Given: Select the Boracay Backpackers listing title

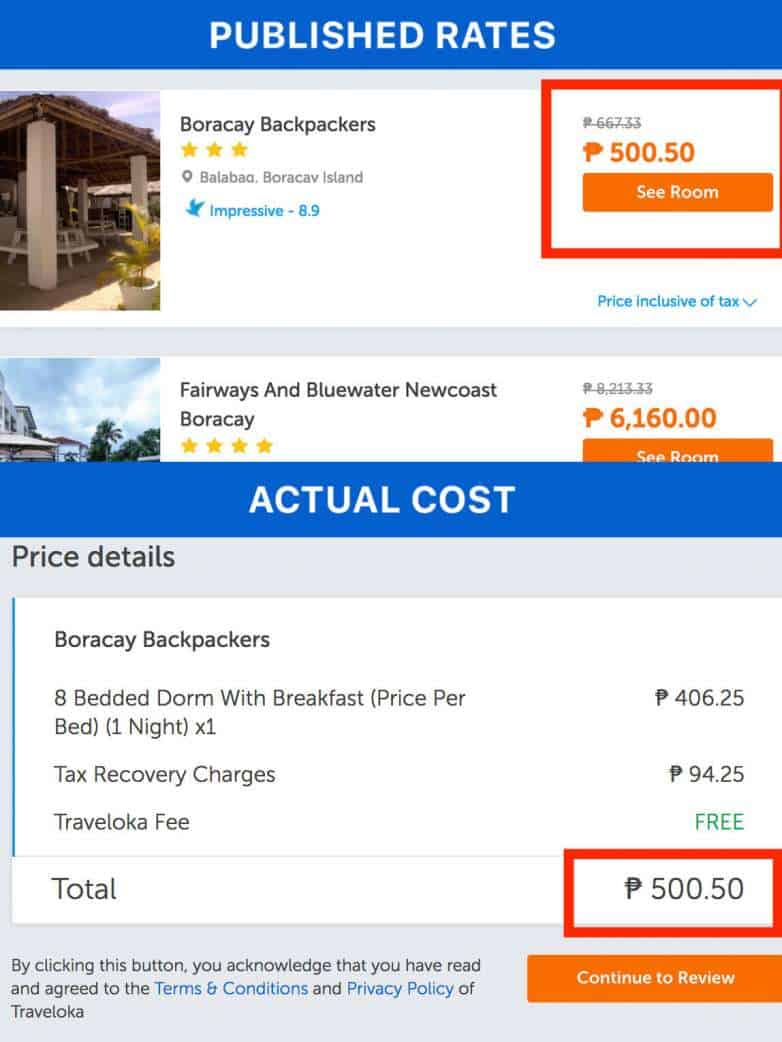Looking at the screenshot, I should point(278,125).
